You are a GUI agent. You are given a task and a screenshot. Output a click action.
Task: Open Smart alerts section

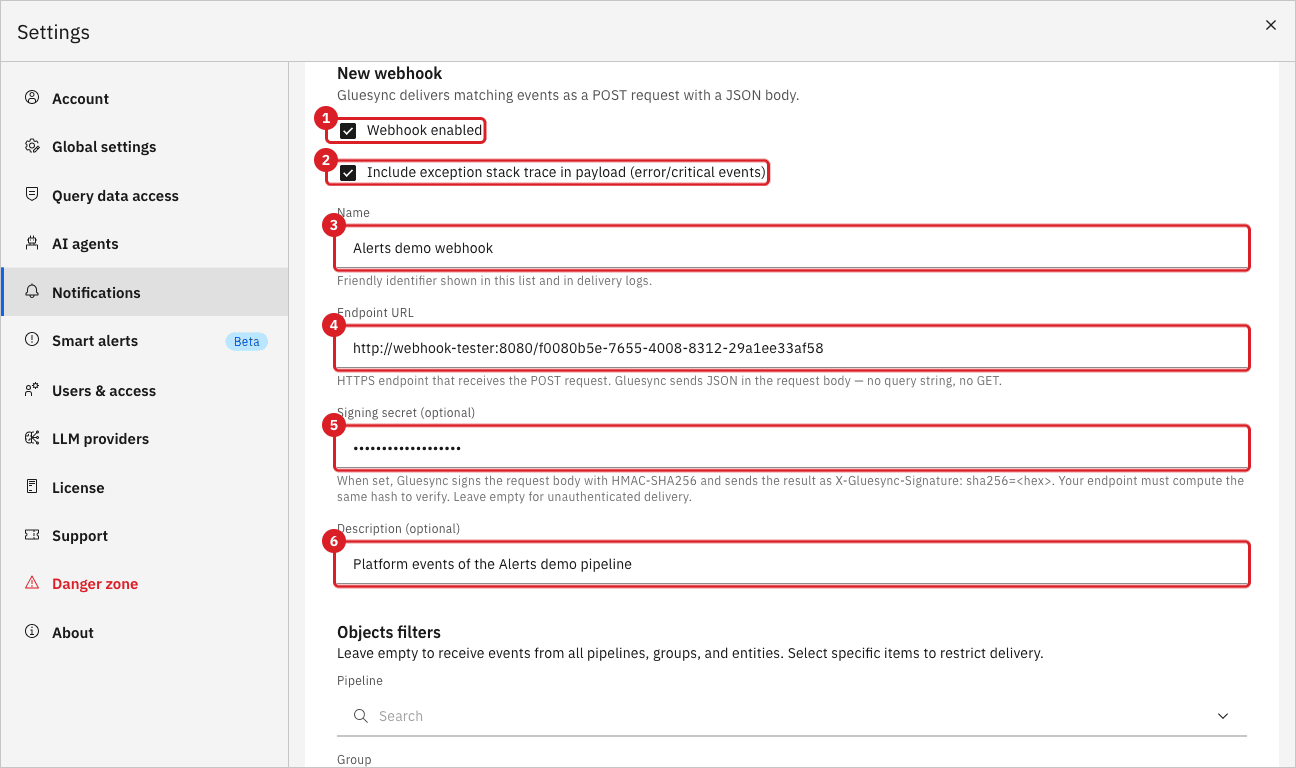tap(145, 340)
